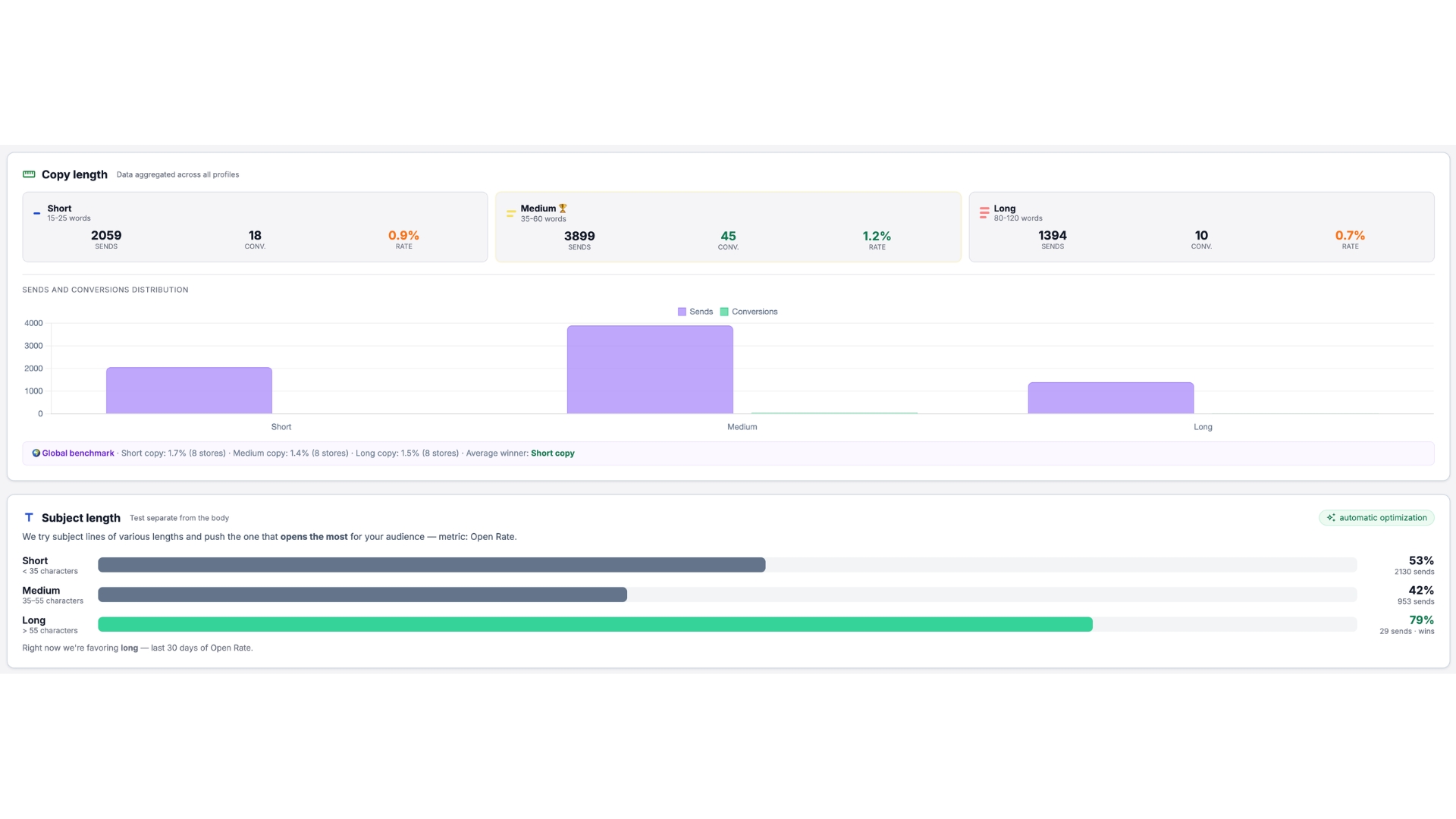The height and width of the screenshot is (819, 1456).
Task: Click the "53%" open rate value
Action: 1421,561
